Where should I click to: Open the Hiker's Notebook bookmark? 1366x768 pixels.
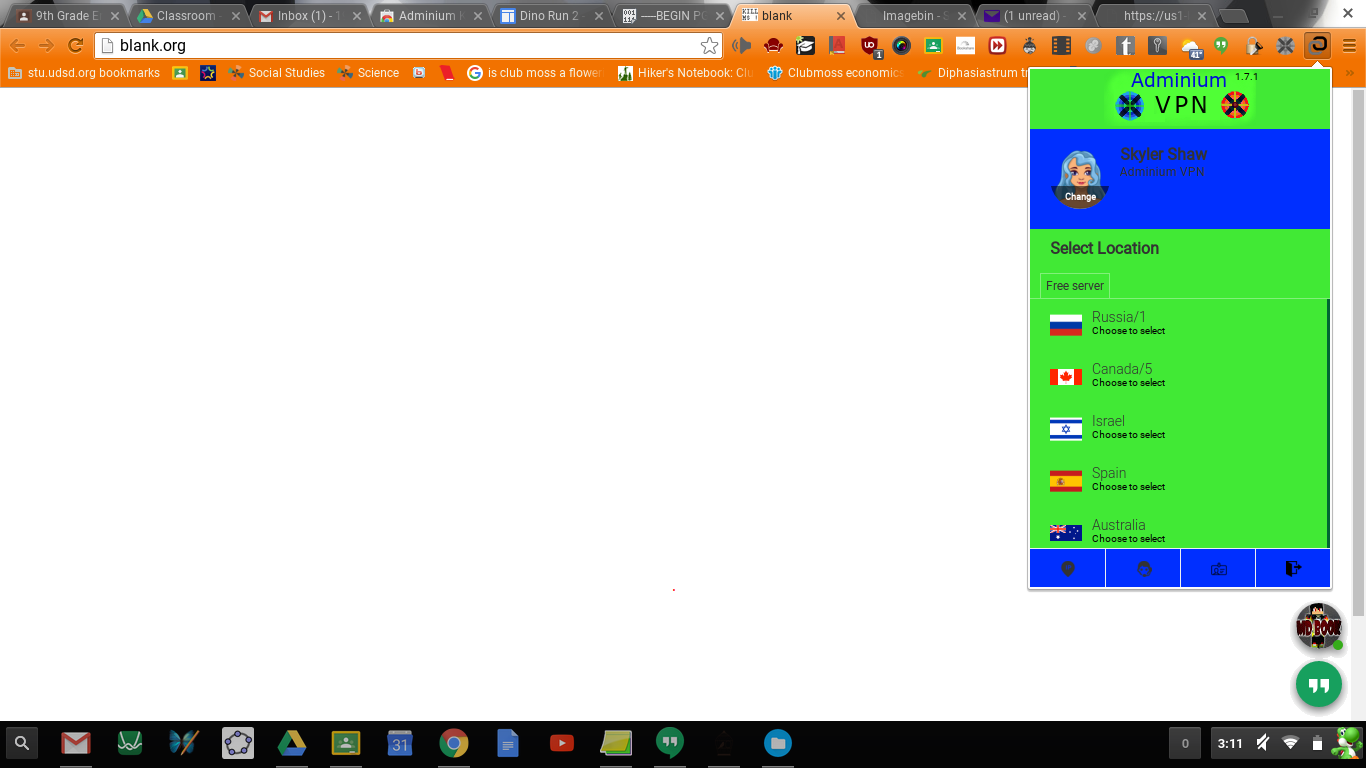pos(685,73)
